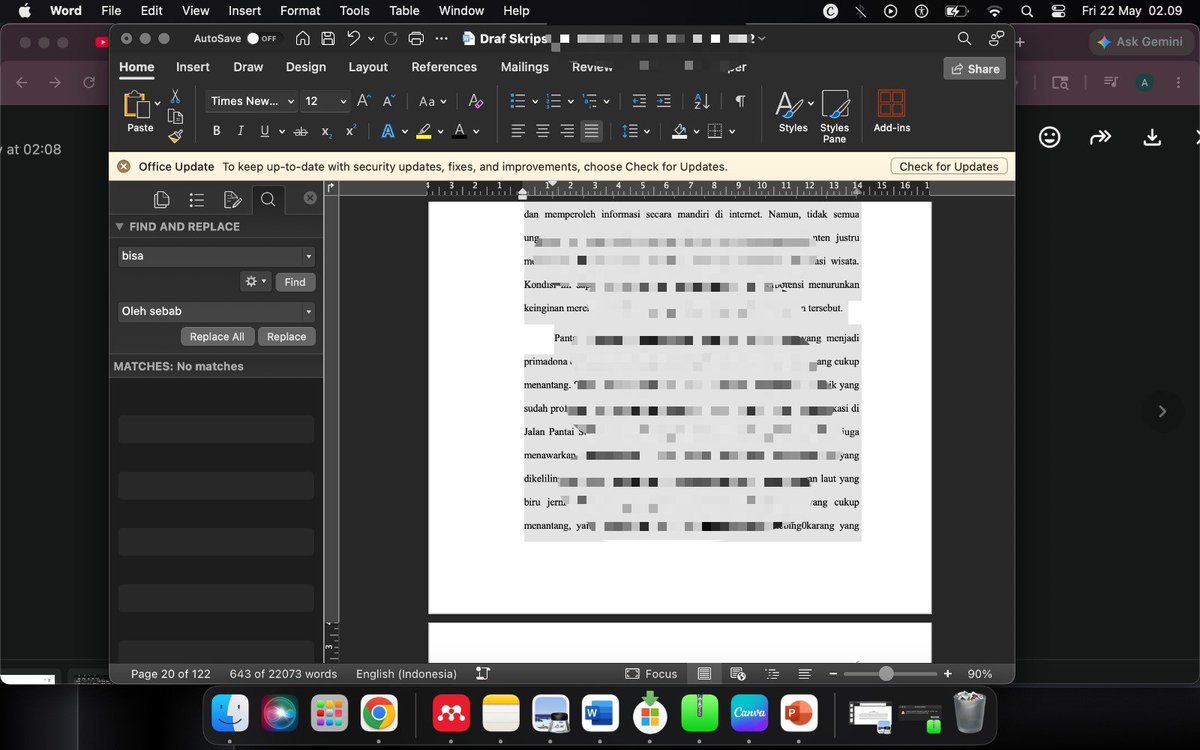Toggle Focus mode in the status bar

(651, 674)
